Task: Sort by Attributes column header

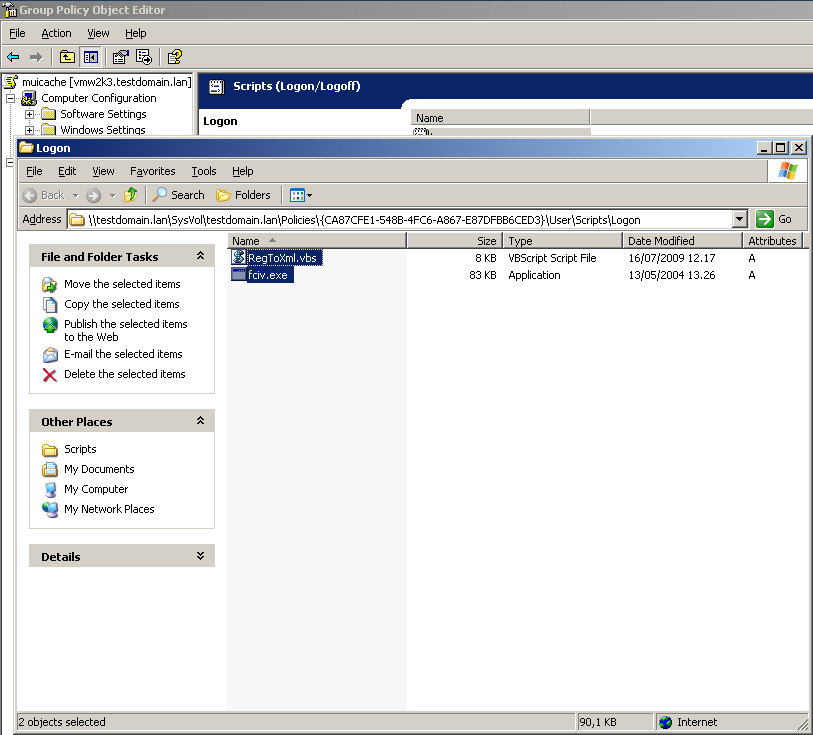Action: (772, 241)
